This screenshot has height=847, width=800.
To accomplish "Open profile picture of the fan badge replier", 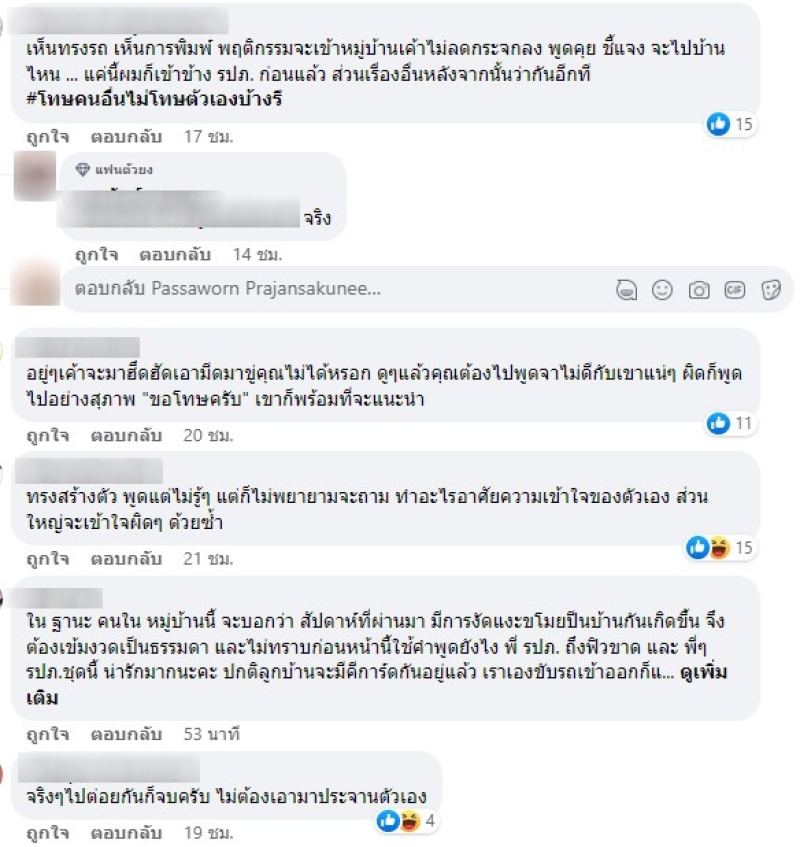I will tap(35, 177).
